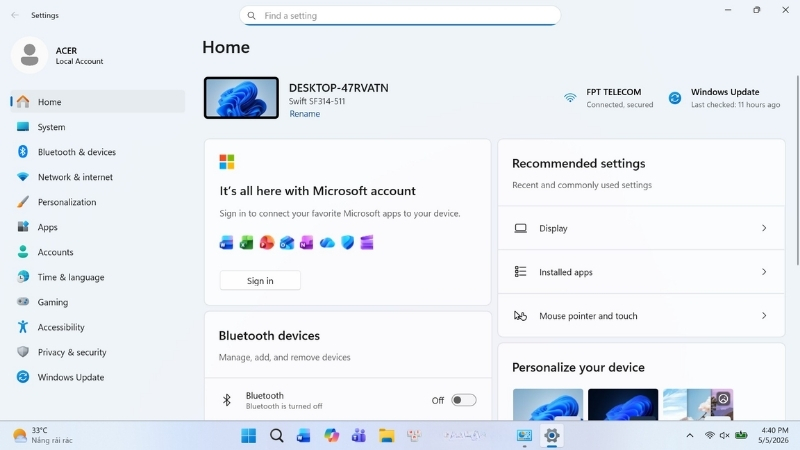The image size is (800, 450).
Task: Click the muted volume icon in system tray
Action: (x=724, y=435)
